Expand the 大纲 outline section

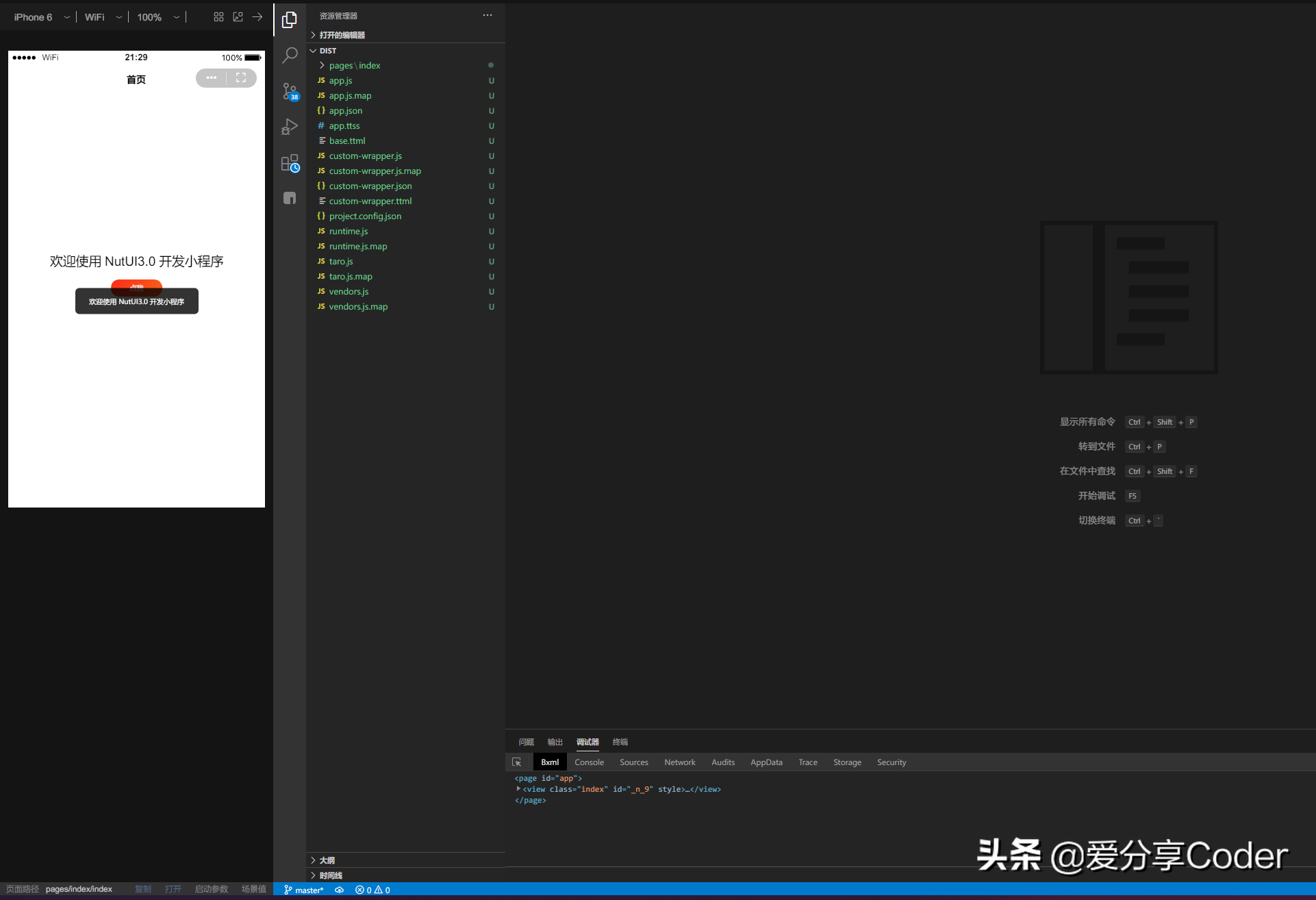pyautogui.click(x=405, y=860)
